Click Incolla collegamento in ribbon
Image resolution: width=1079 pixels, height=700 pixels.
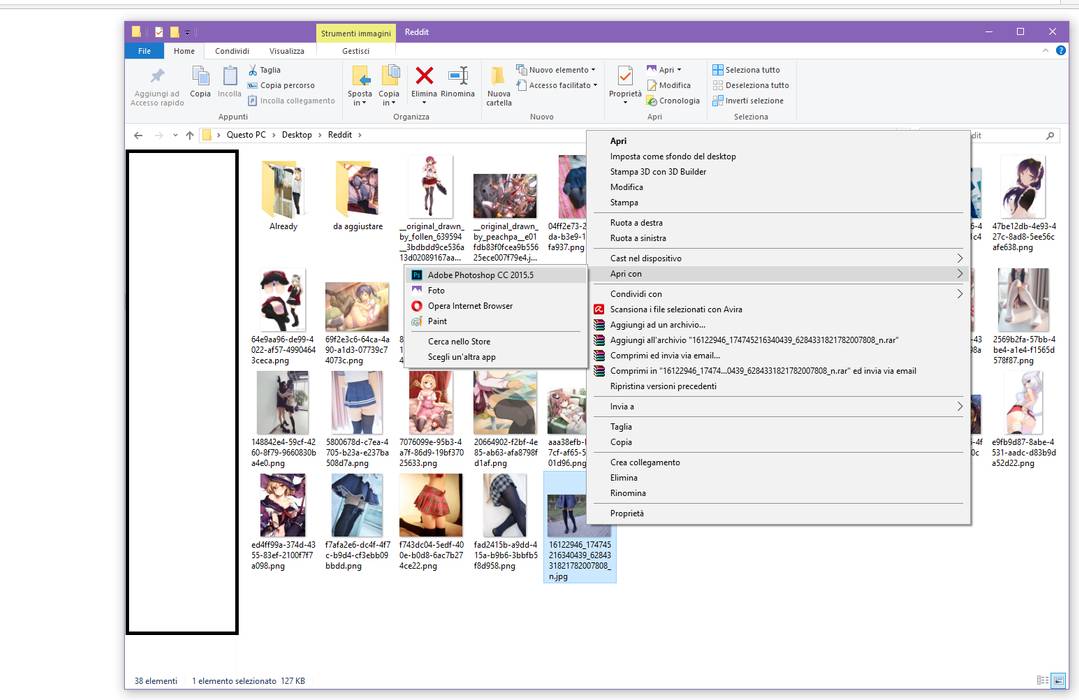click(291, 100)
